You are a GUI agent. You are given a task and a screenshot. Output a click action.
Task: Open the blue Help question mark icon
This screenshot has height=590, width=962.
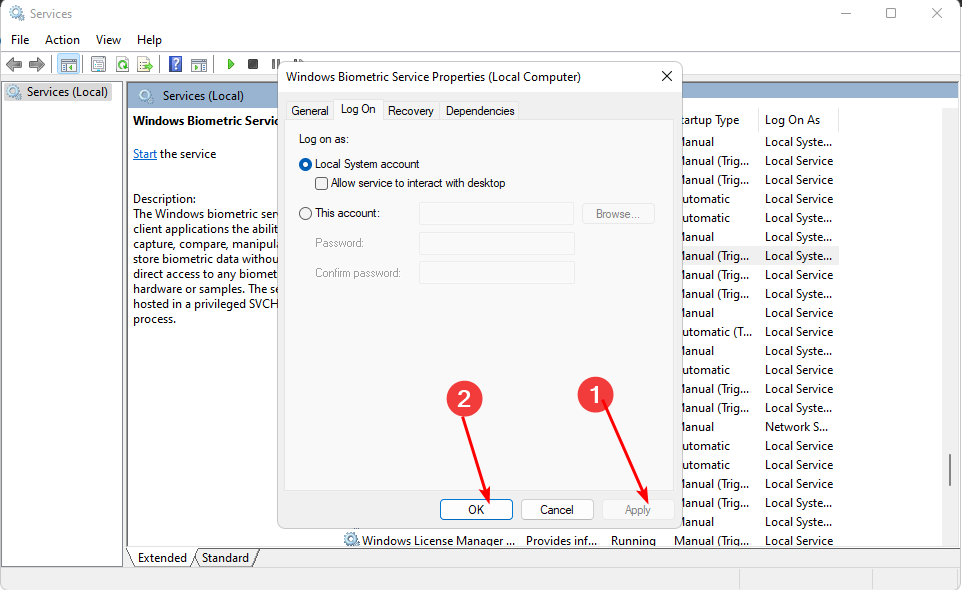click(175, 64)
